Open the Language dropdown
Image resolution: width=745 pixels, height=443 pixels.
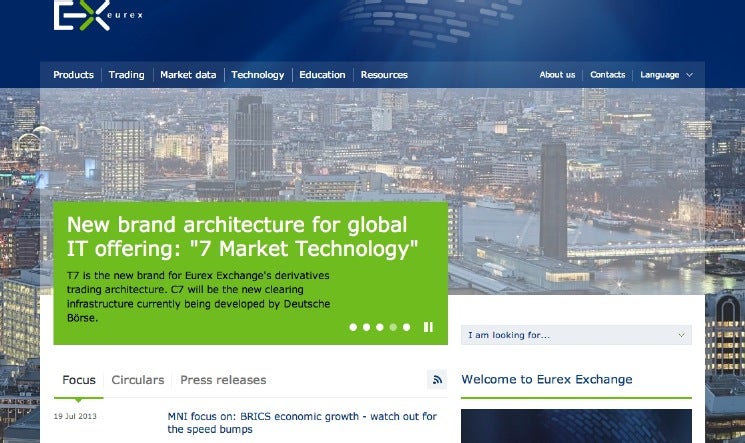(x=666, y=75)
